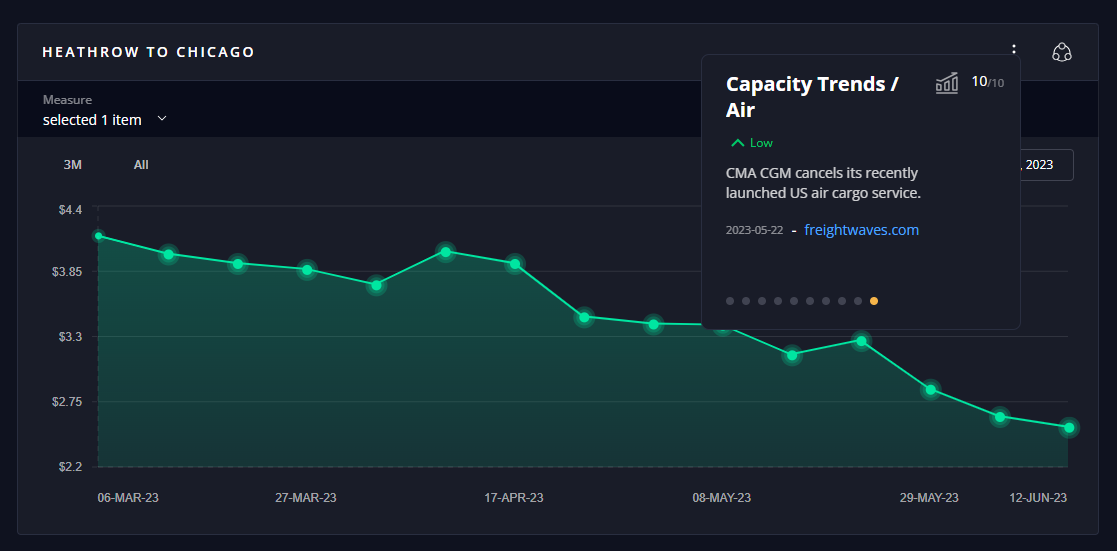Expand the Measure dropdown
Screen dimensions: 1117x551
[104, 119]
